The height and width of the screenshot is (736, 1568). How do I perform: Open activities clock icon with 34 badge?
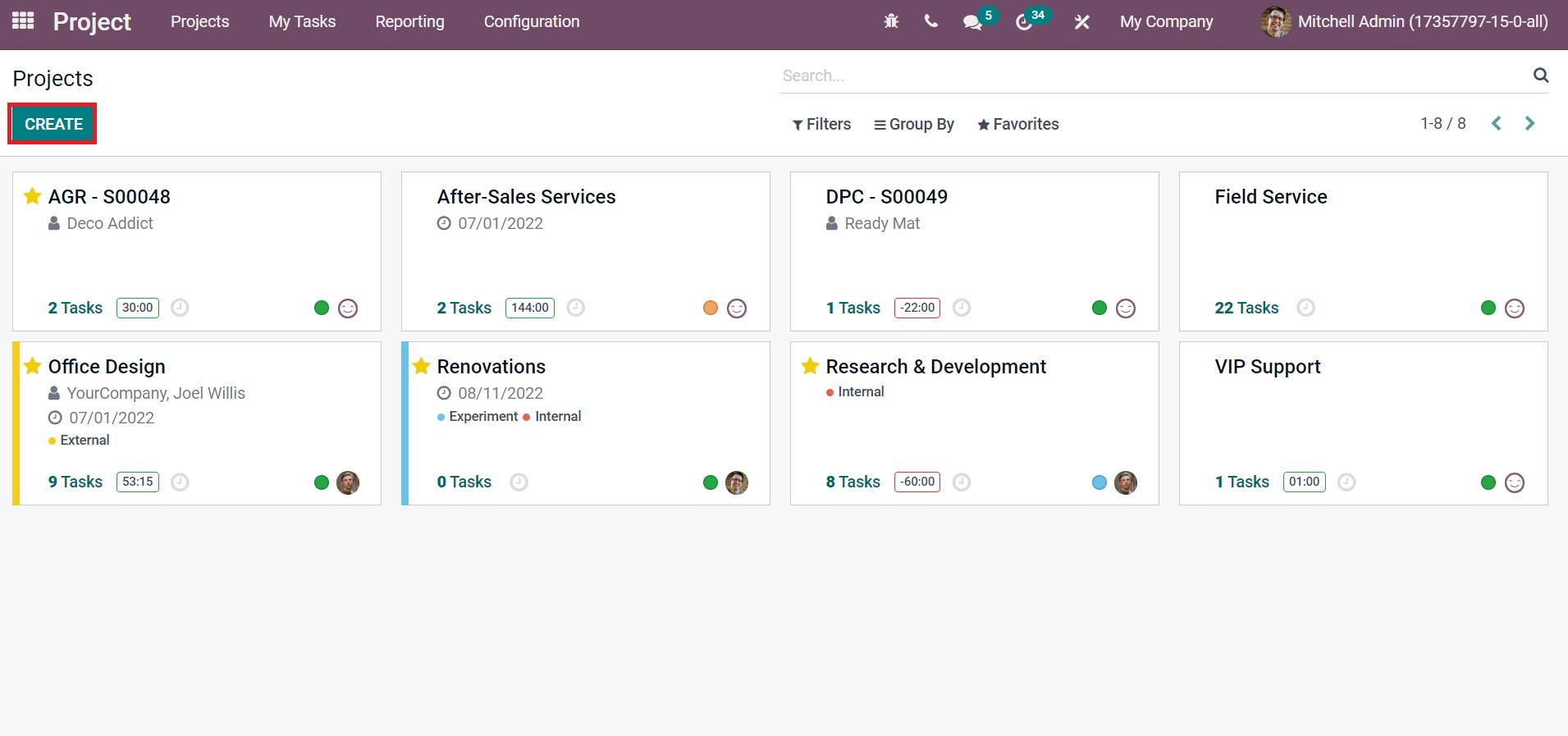click(x=1024, y=22)
